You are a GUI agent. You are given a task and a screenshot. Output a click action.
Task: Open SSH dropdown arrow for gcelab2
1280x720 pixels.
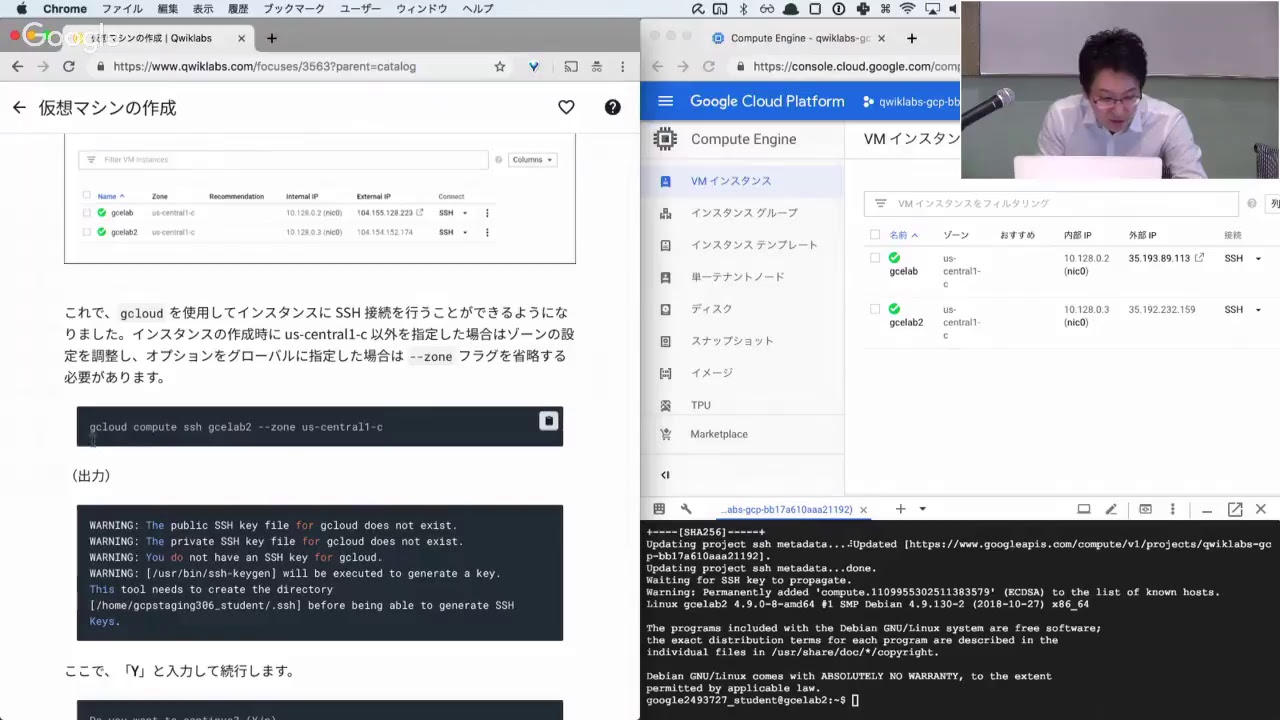[1258, 310]
